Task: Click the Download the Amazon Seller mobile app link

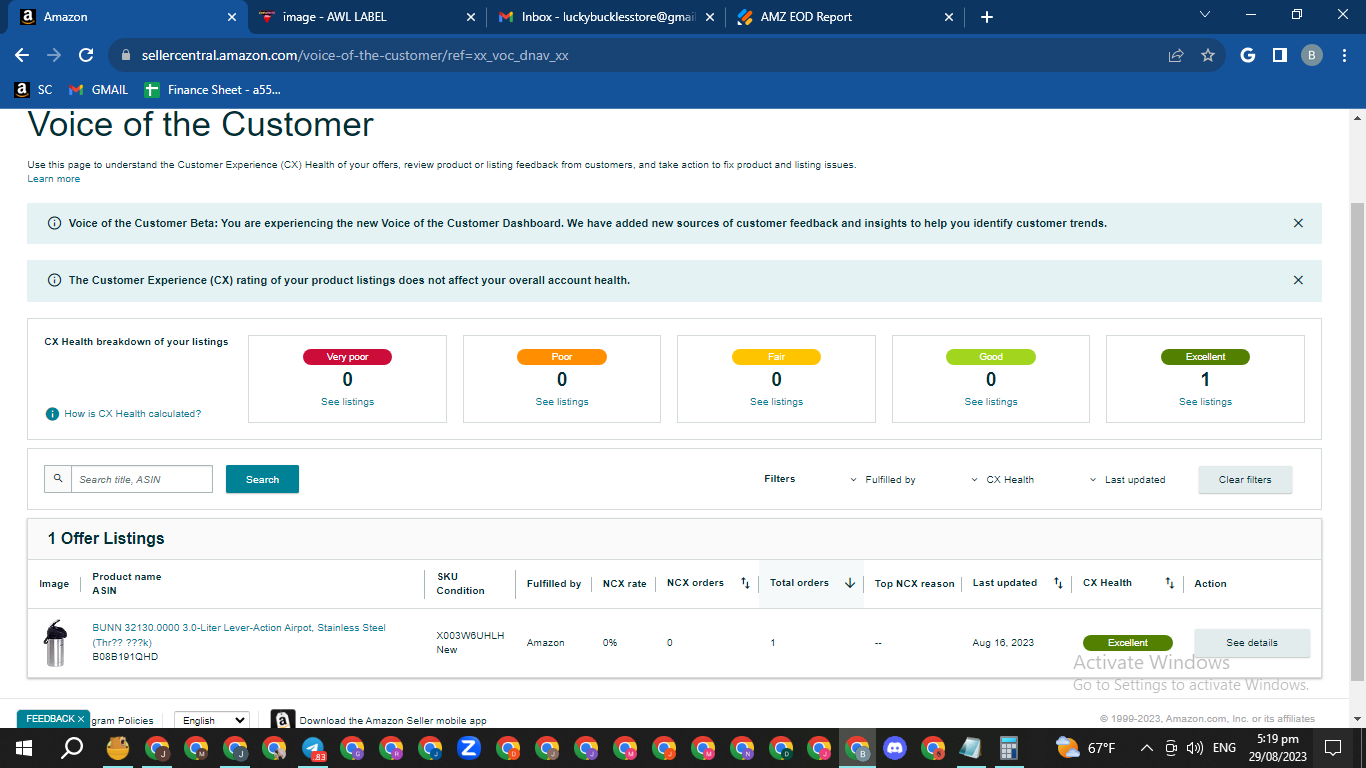Action: 393,720
